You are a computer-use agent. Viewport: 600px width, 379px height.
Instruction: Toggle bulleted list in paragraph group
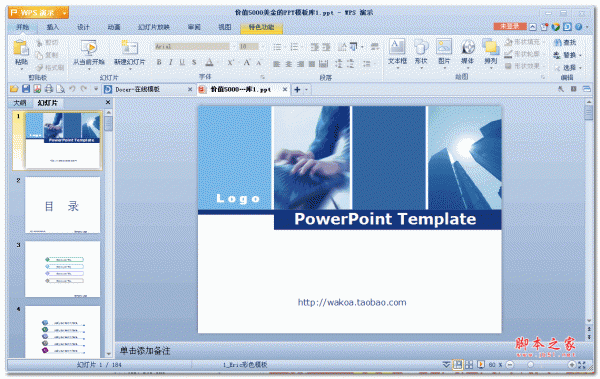tap(277, 47)
